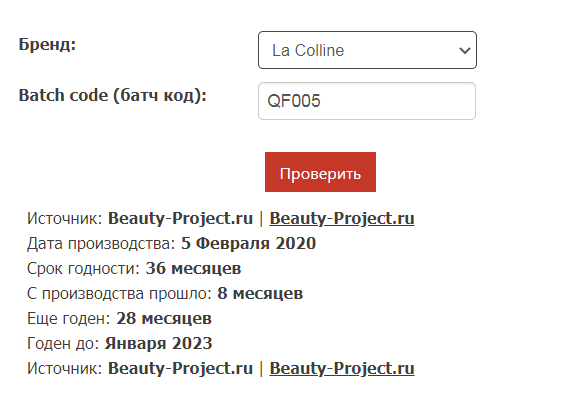Open the bottom underlined Beauty-Project.ru link
This screenshot has height=414, width=576.
pyautogui.click(x=342, y=368)
